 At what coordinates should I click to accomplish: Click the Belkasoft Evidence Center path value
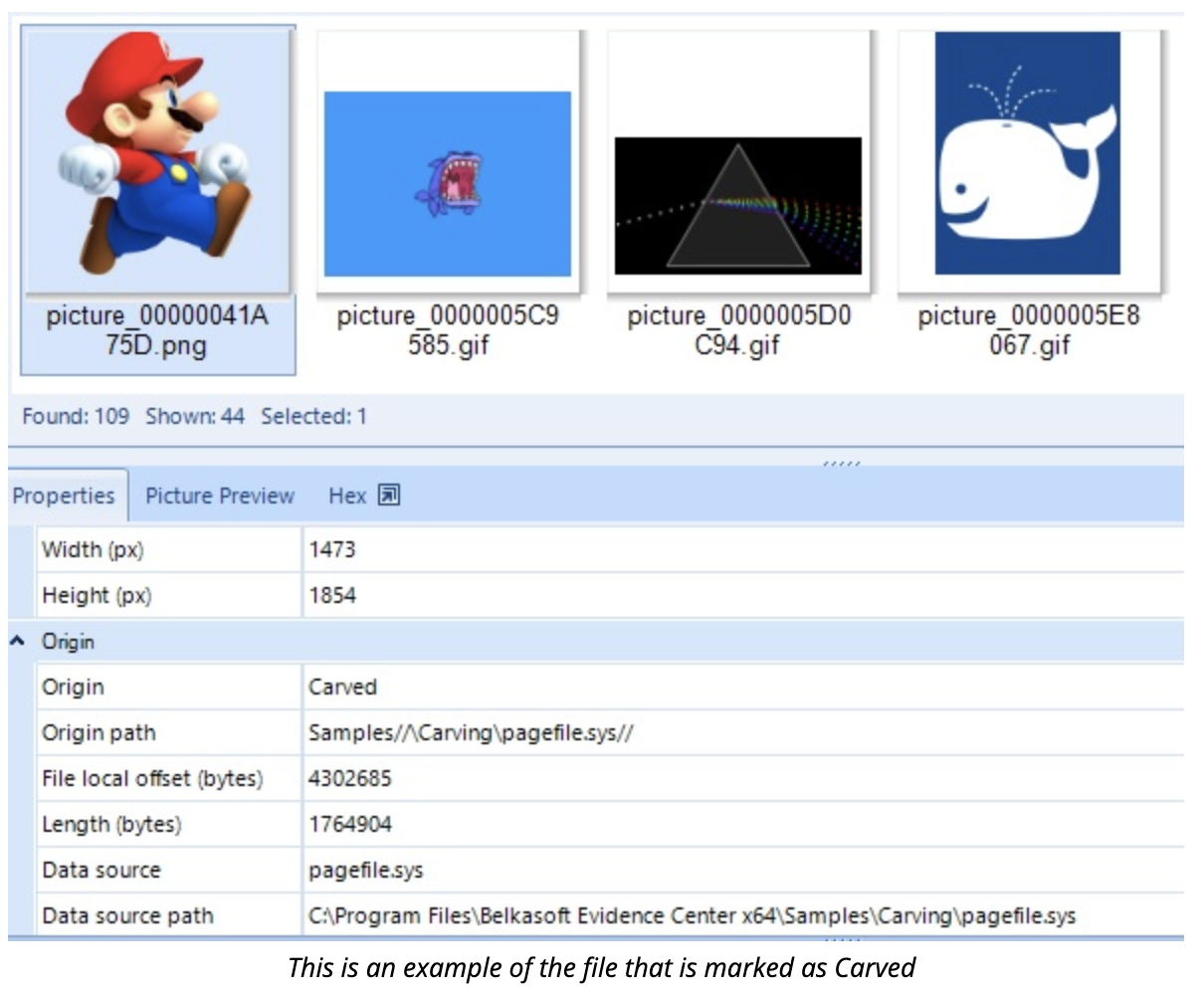(692, 915)
